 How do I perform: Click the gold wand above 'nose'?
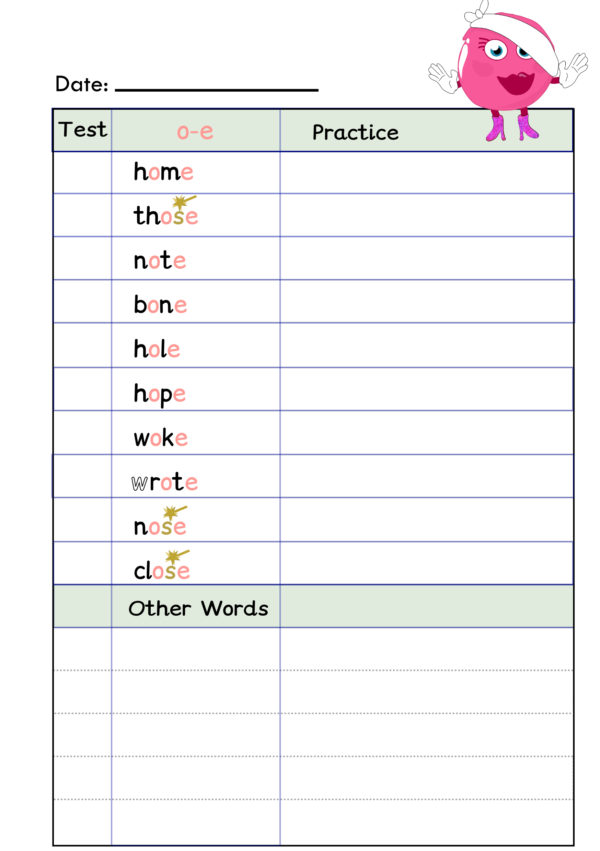175,513
